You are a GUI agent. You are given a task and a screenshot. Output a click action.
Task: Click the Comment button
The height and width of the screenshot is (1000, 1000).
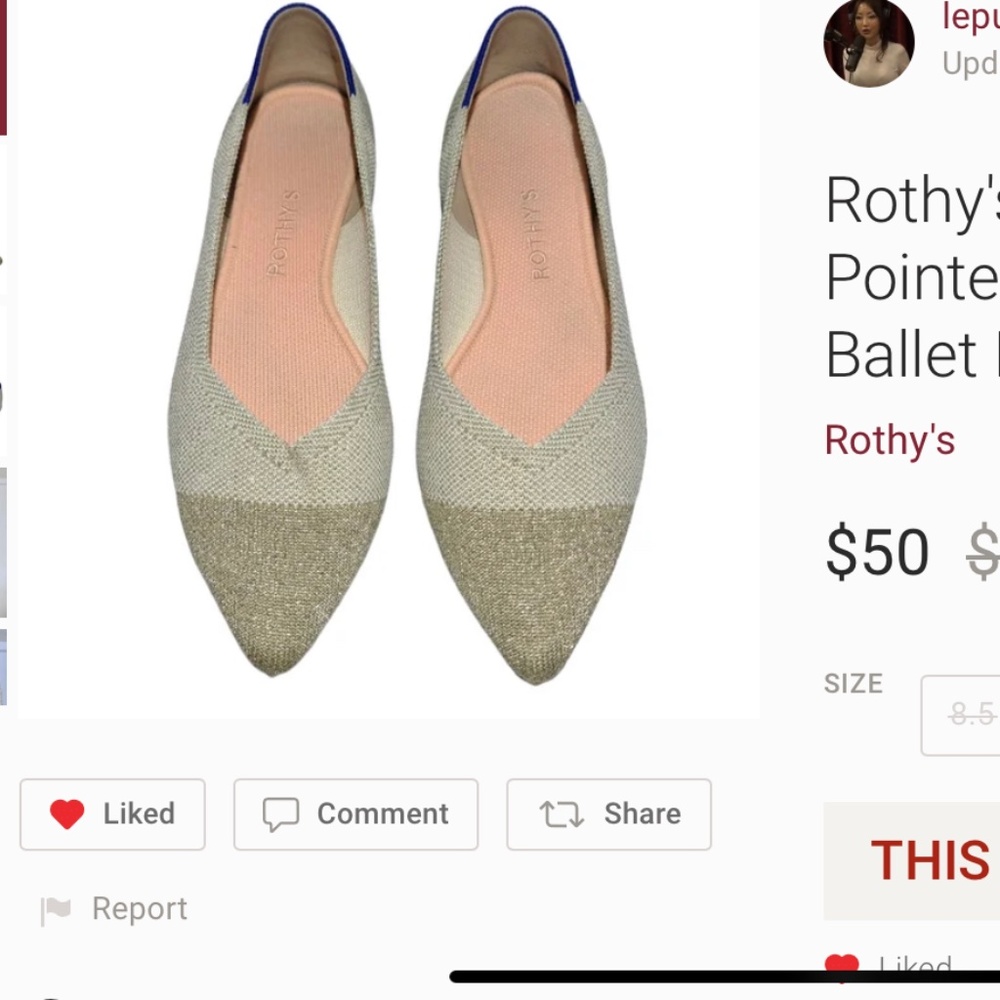pos(355,814)
